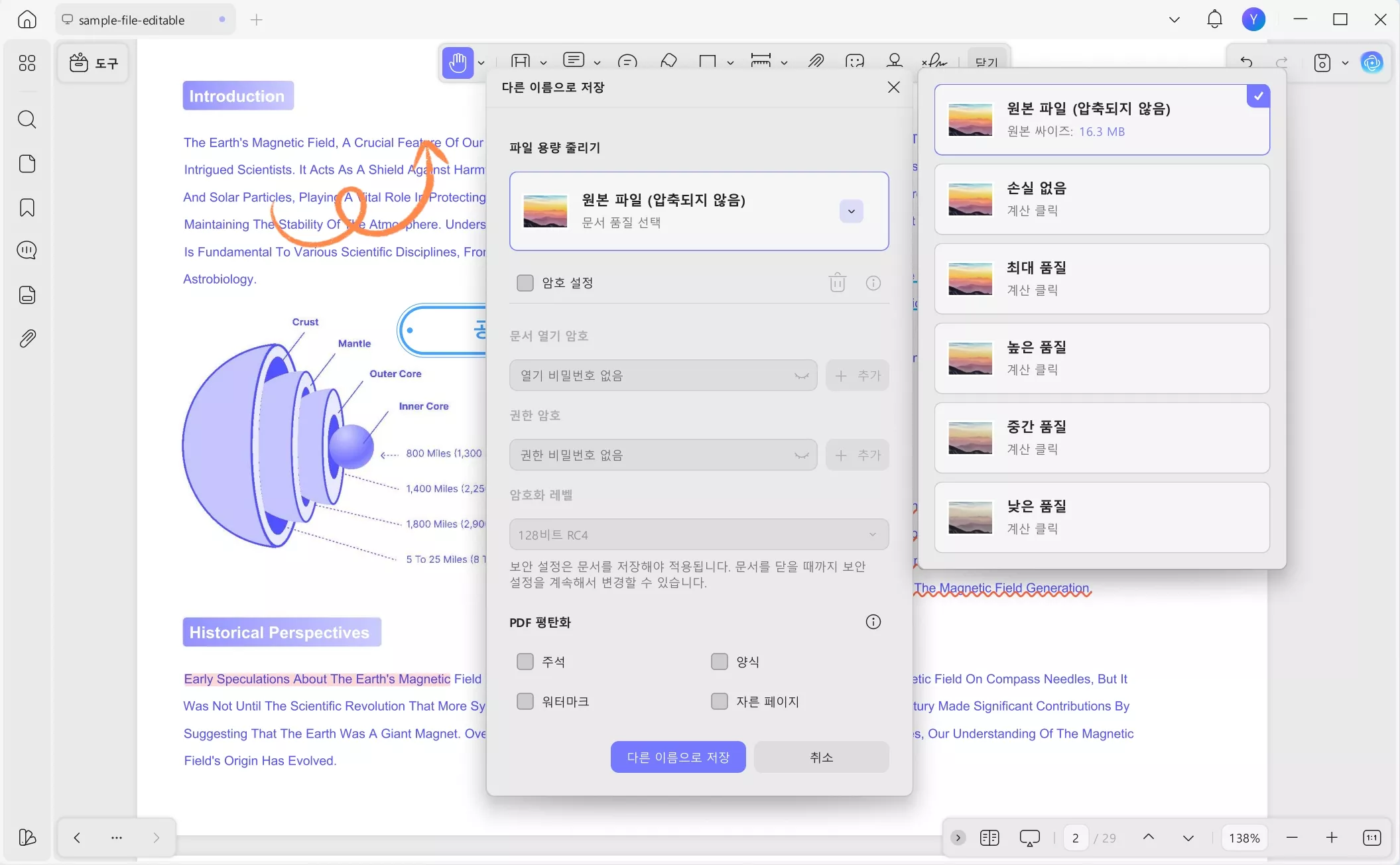The height and width of the screenshot is (865, 1400).
Task: Enable the 암호 설정 checkbox
Action: coord(525,282)
